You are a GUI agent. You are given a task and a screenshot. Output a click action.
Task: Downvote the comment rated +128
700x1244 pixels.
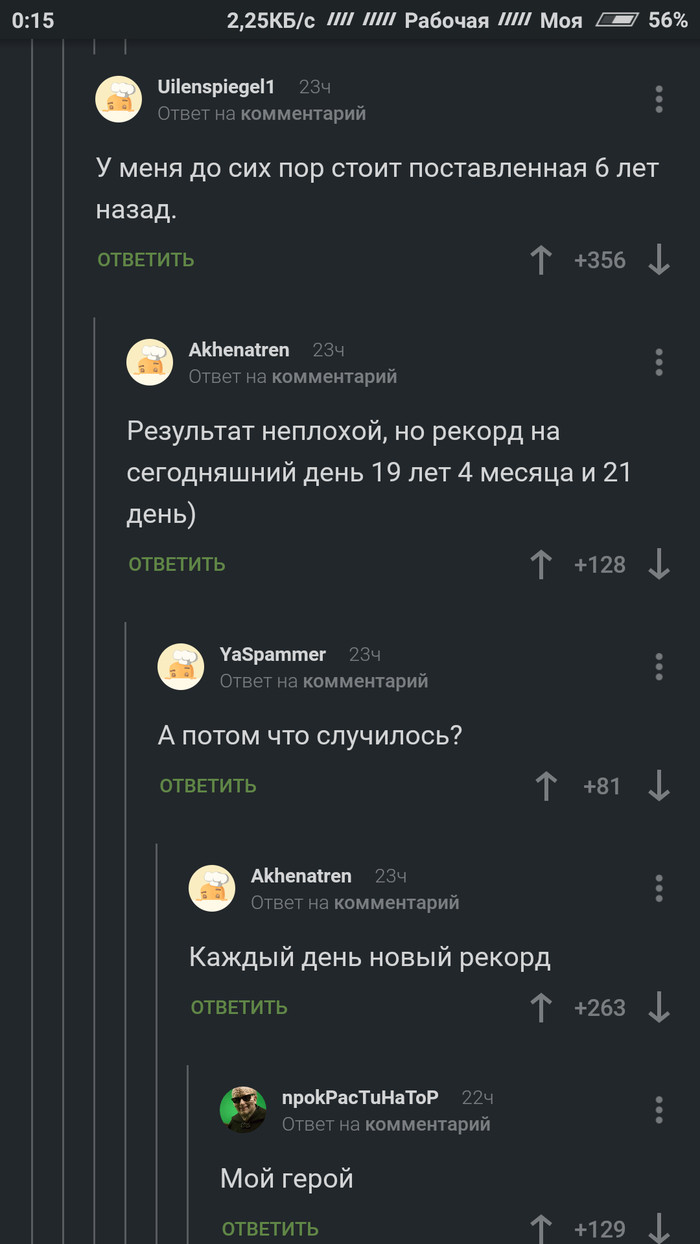tap(659, 564)
